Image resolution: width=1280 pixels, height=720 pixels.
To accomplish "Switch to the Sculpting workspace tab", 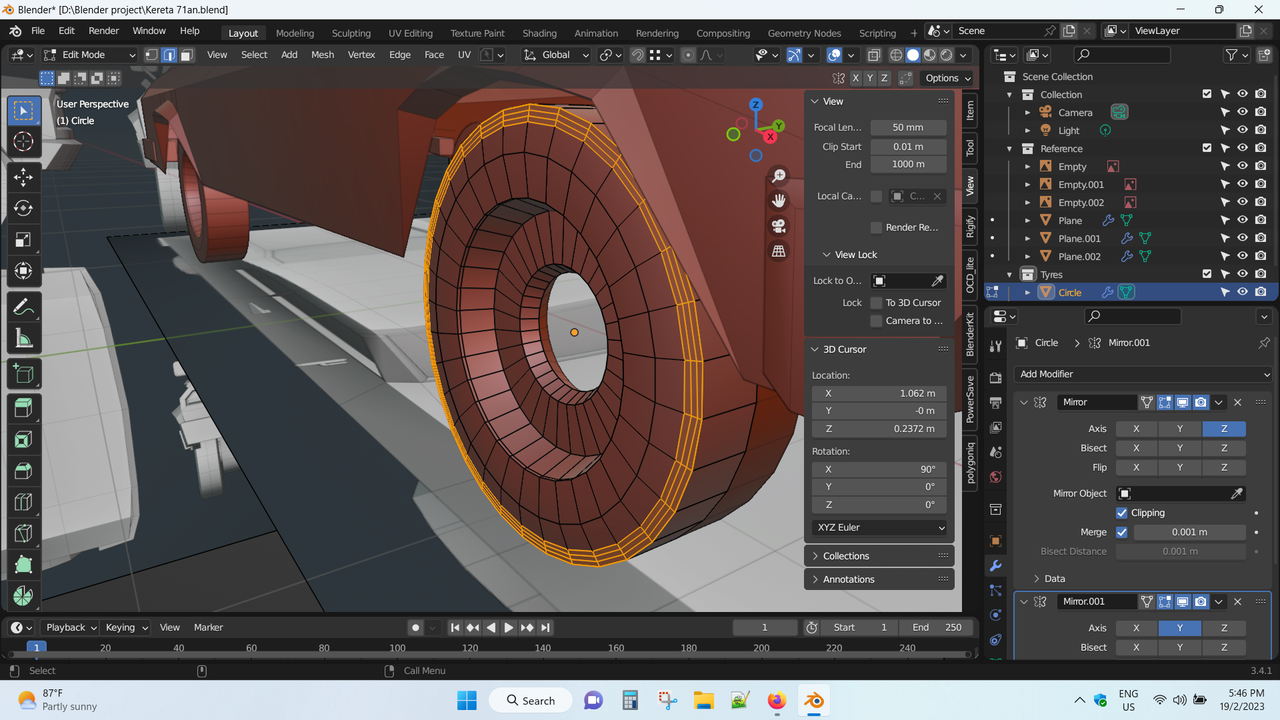I will click(351, 33).
